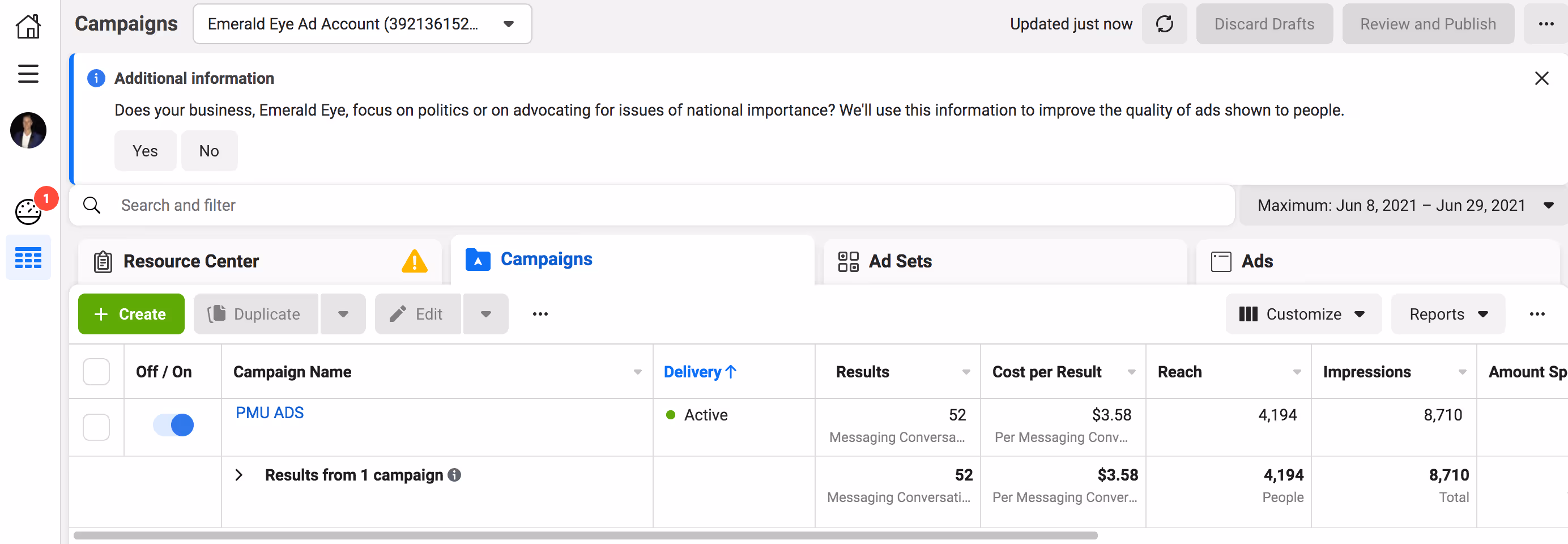Go to the home icon in sidebar
Image resolution: width=1568 pixels, height=544 pixels.
[28, 26]
